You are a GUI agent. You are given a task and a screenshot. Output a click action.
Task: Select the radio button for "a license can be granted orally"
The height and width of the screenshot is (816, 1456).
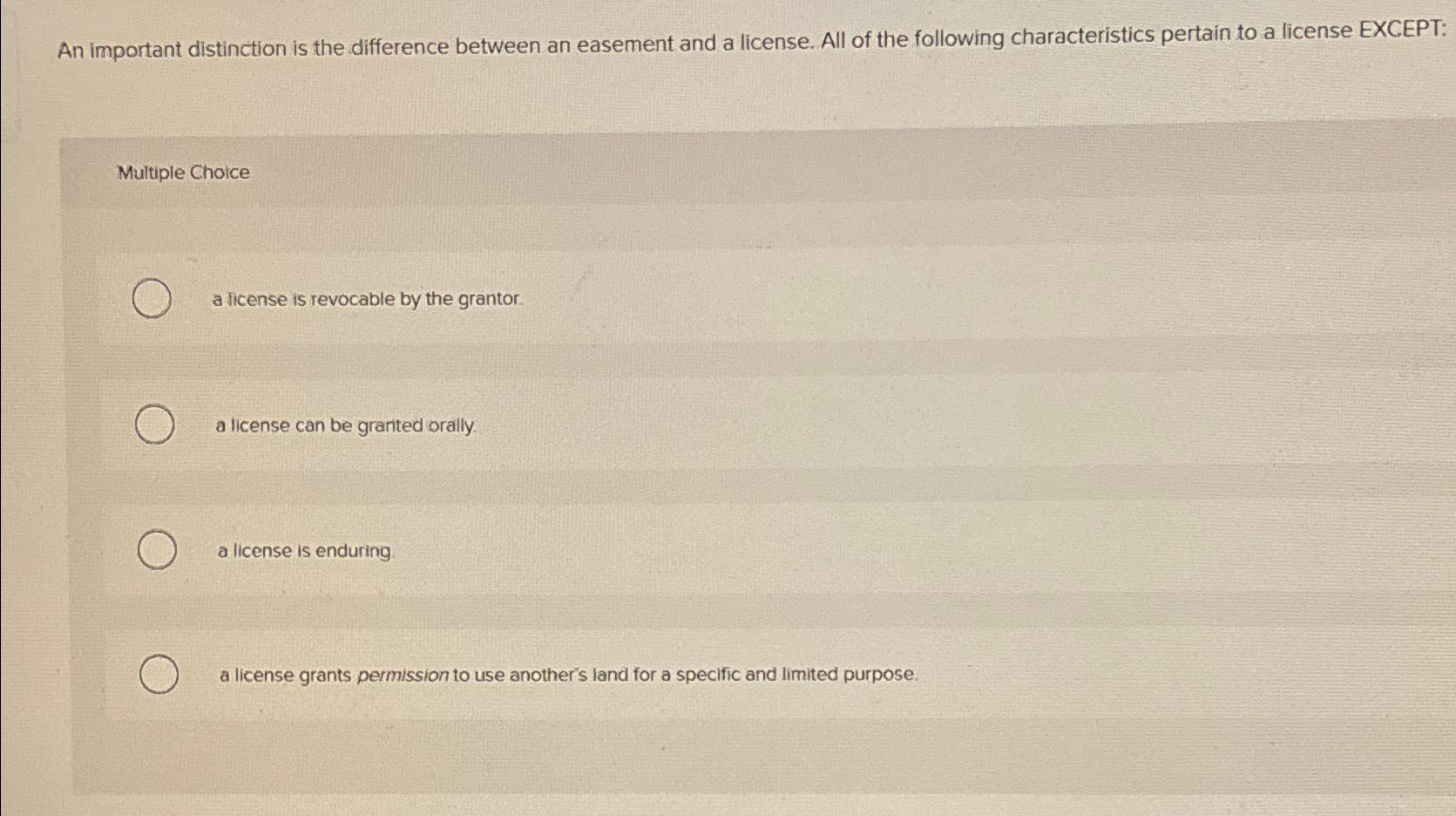(x=154, y=425)
